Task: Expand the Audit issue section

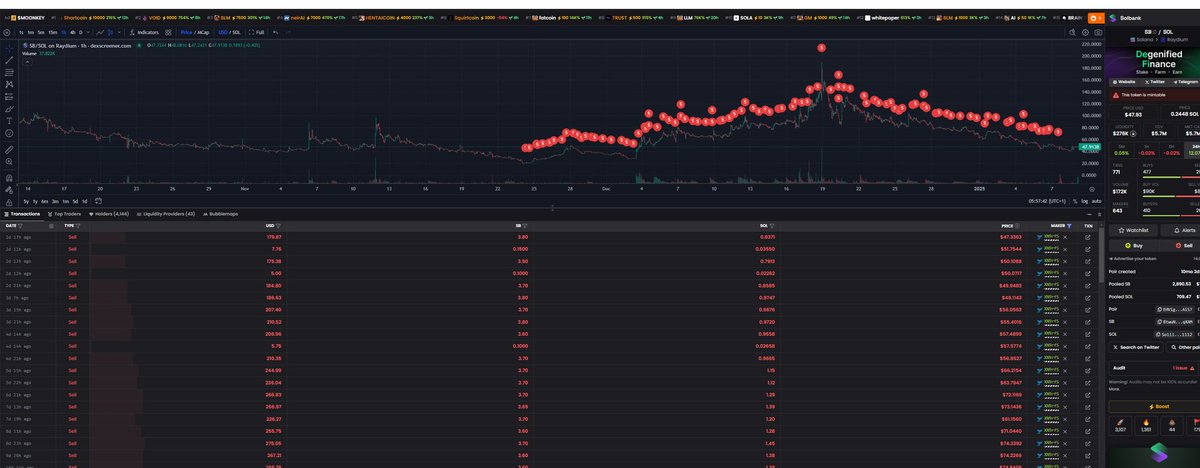Action: (1155, 368)
